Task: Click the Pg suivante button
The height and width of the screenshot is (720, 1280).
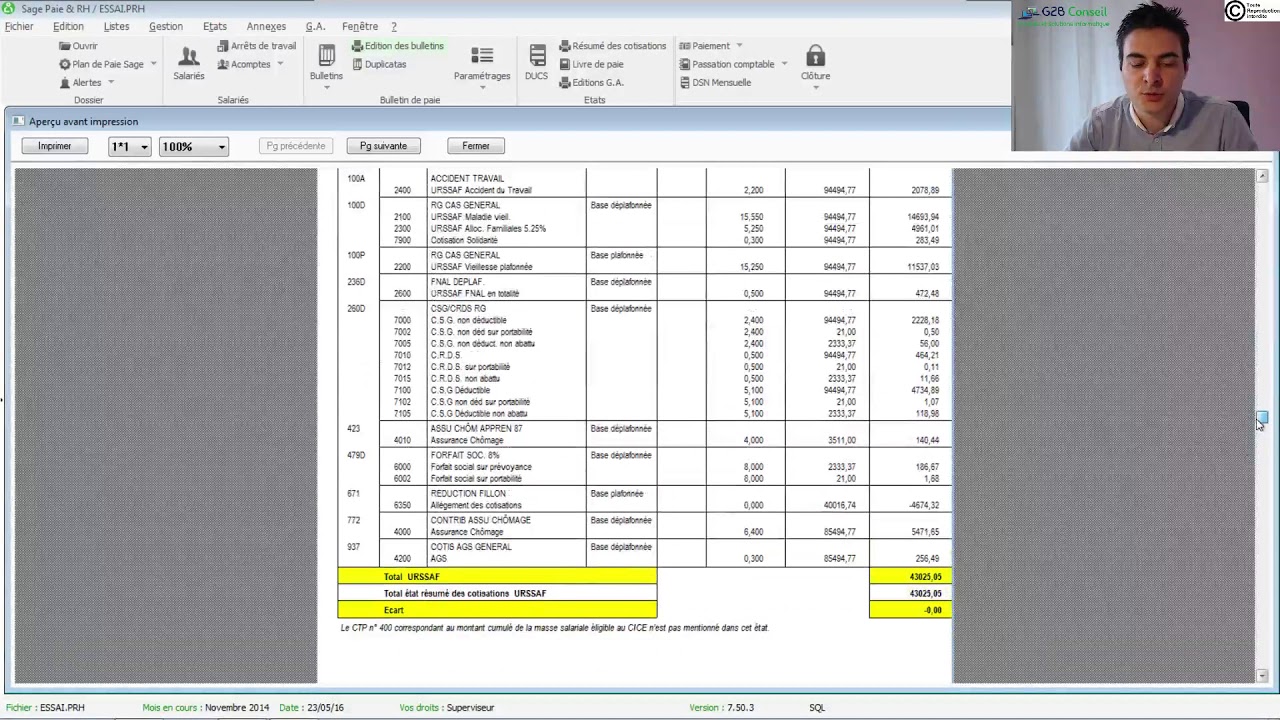Action: [383, 146]
